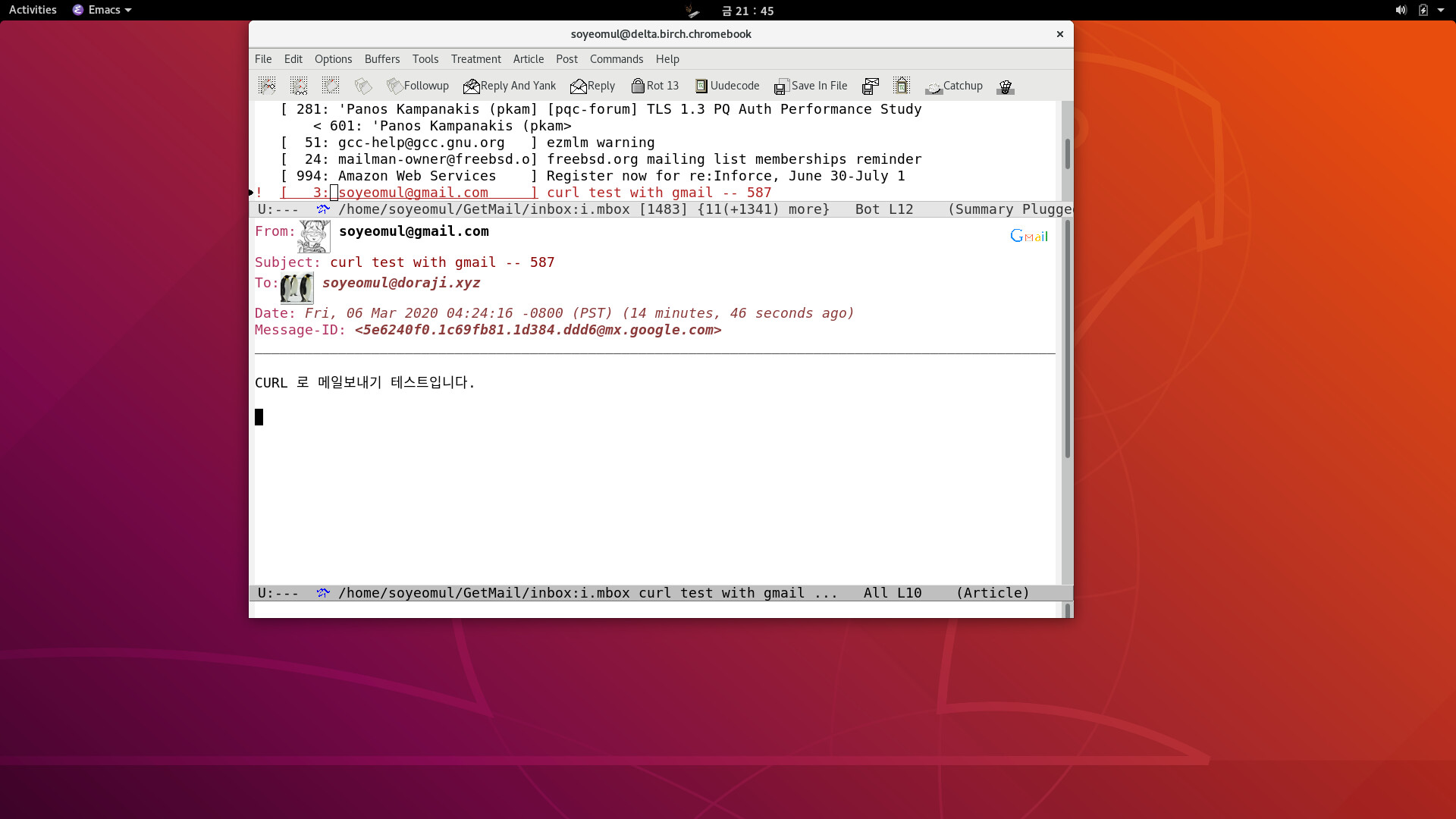Click the first toolbar icon with glasses
The height and width of the screenshot is (819, 1456).
pos(267,86)
